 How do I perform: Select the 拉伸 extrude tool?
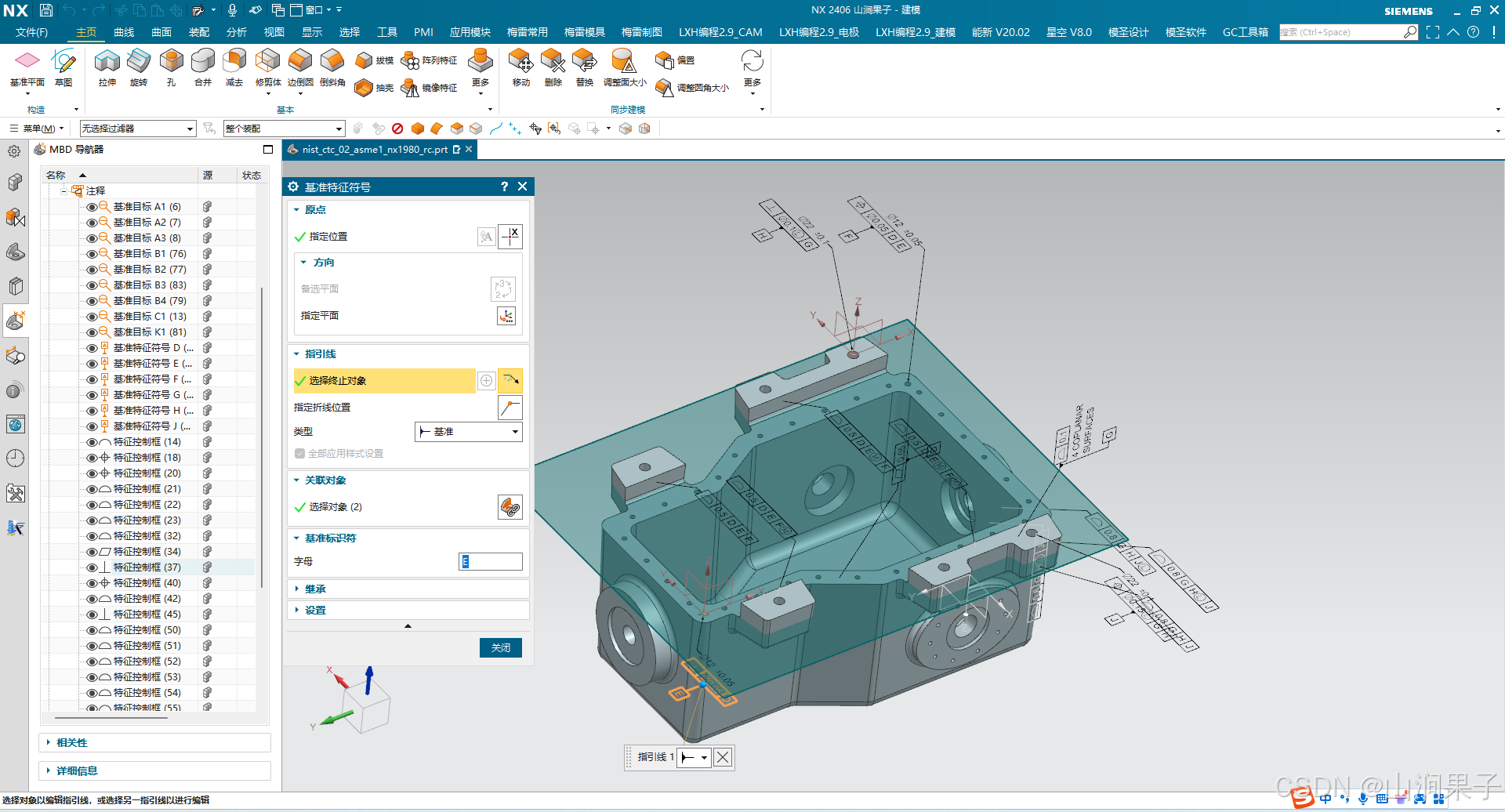tap(107, 67)
